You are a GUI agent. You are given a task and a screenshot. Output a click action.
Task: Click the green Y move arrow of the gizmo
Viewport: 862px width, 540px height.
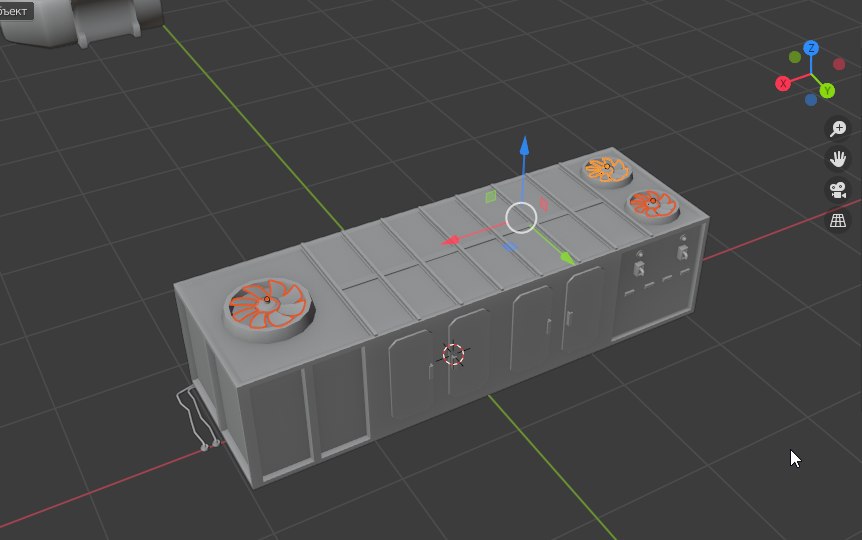click(x=567, y=257)
